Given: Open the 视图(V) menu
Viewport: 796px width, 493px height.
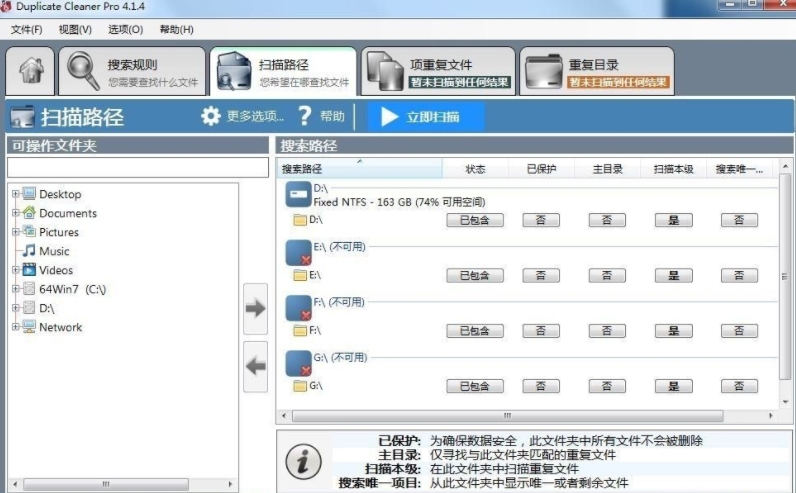Looking at the screenshot, I should point(75,29).
